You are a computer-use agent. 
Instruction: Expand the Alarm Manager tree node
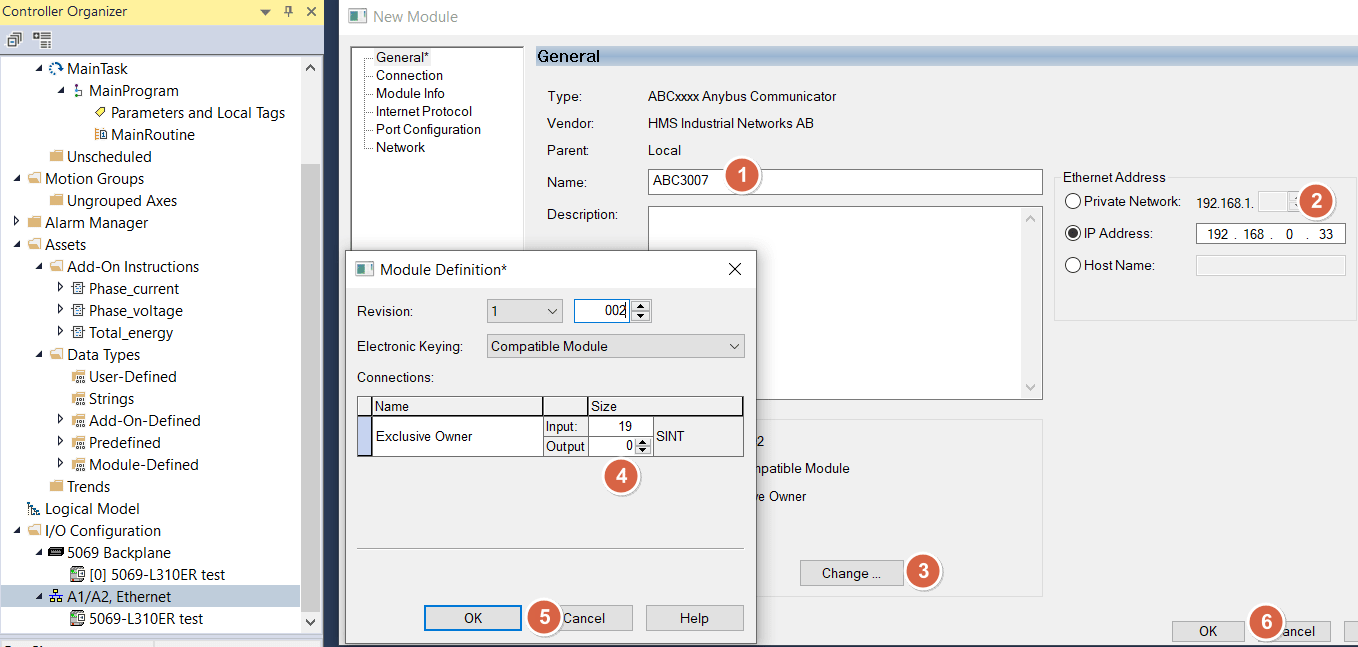[16, 222]
